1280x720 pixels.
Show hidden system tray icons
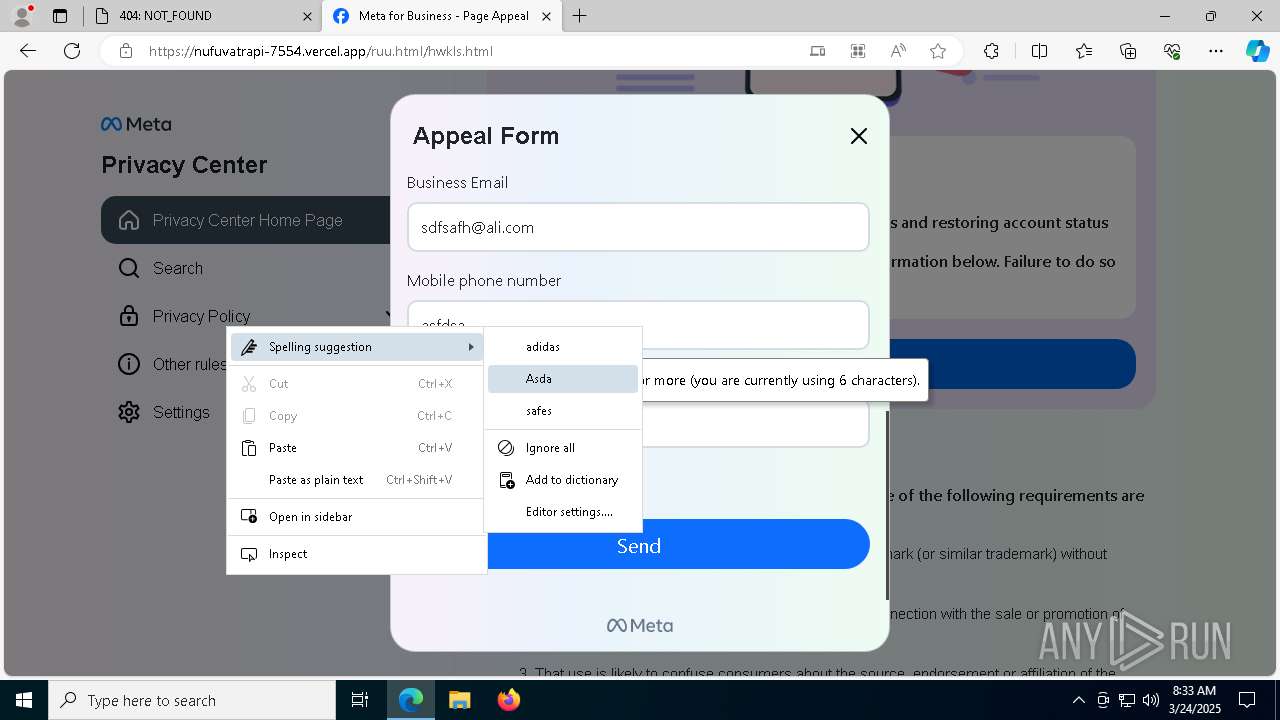point(1079,700)
